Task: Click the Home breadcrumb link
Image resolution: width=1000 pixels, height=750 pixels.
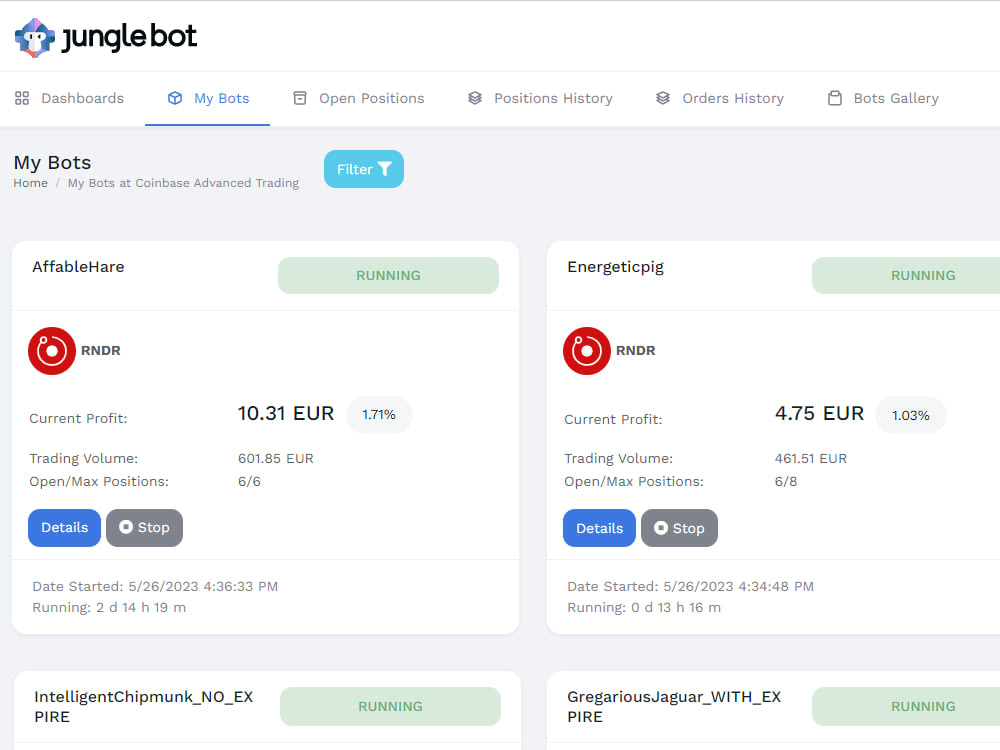Action: [30, 183]
